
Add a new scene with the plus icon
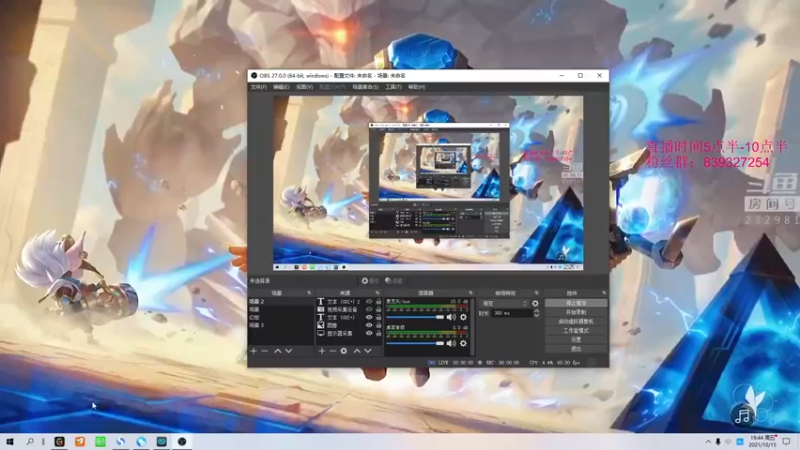click(254, 351)
